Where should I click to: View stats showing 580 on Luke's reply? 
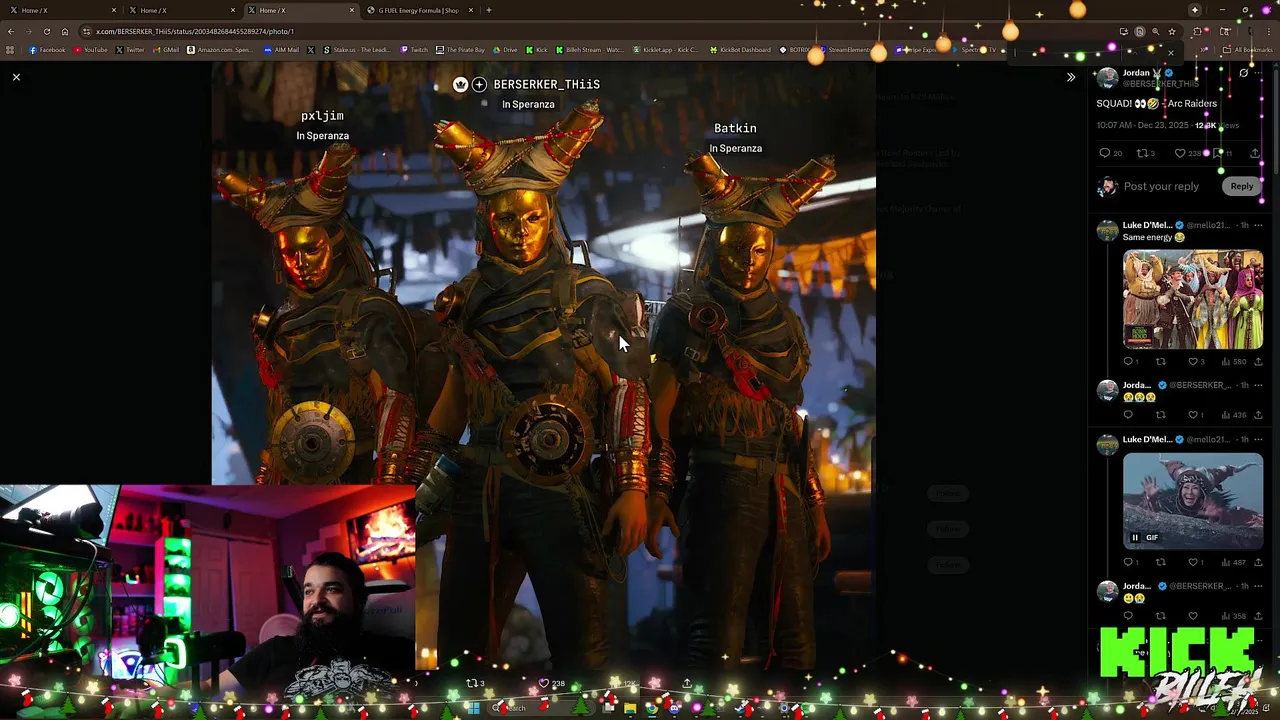tap(1233, 362)
